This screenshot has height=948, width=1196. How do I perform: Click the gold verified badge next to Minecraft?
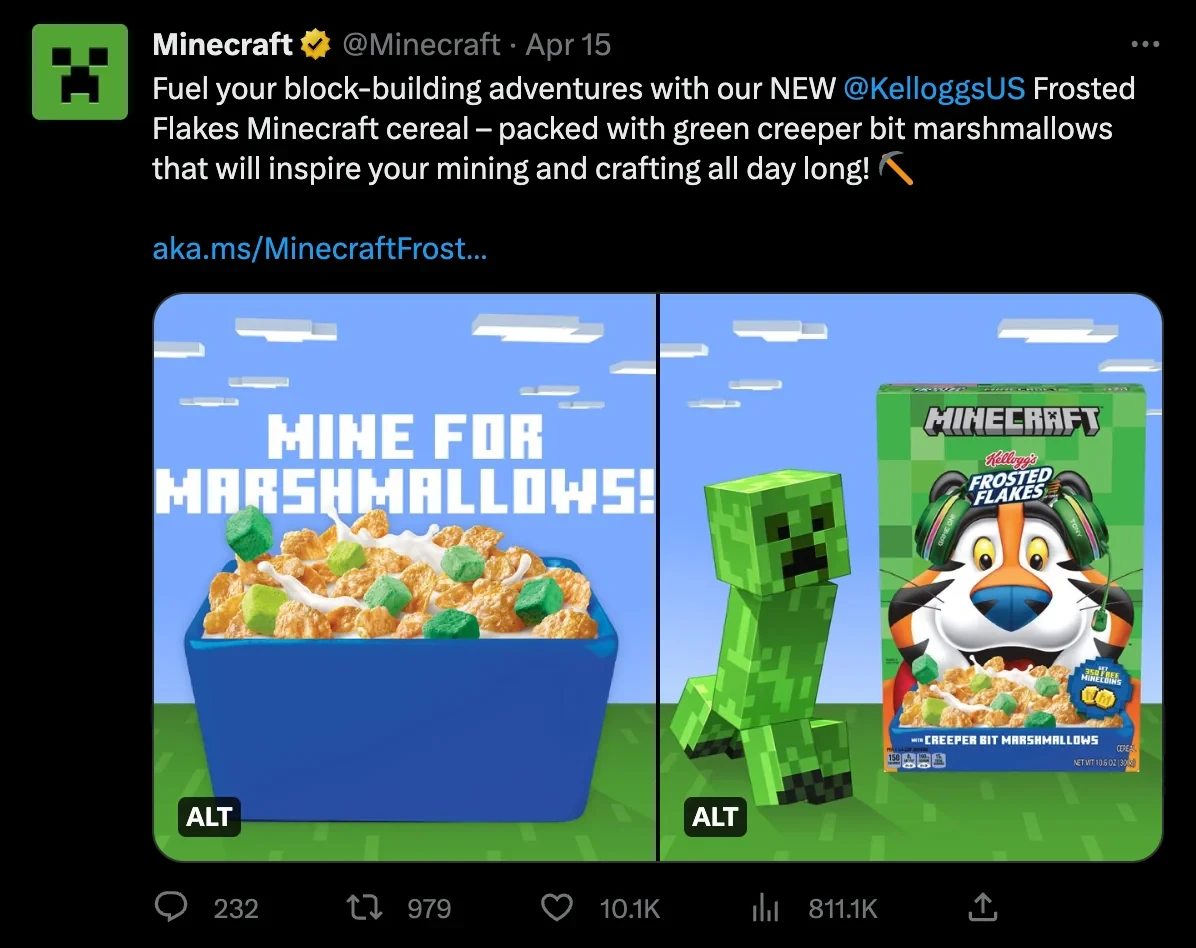pos(315,44)
